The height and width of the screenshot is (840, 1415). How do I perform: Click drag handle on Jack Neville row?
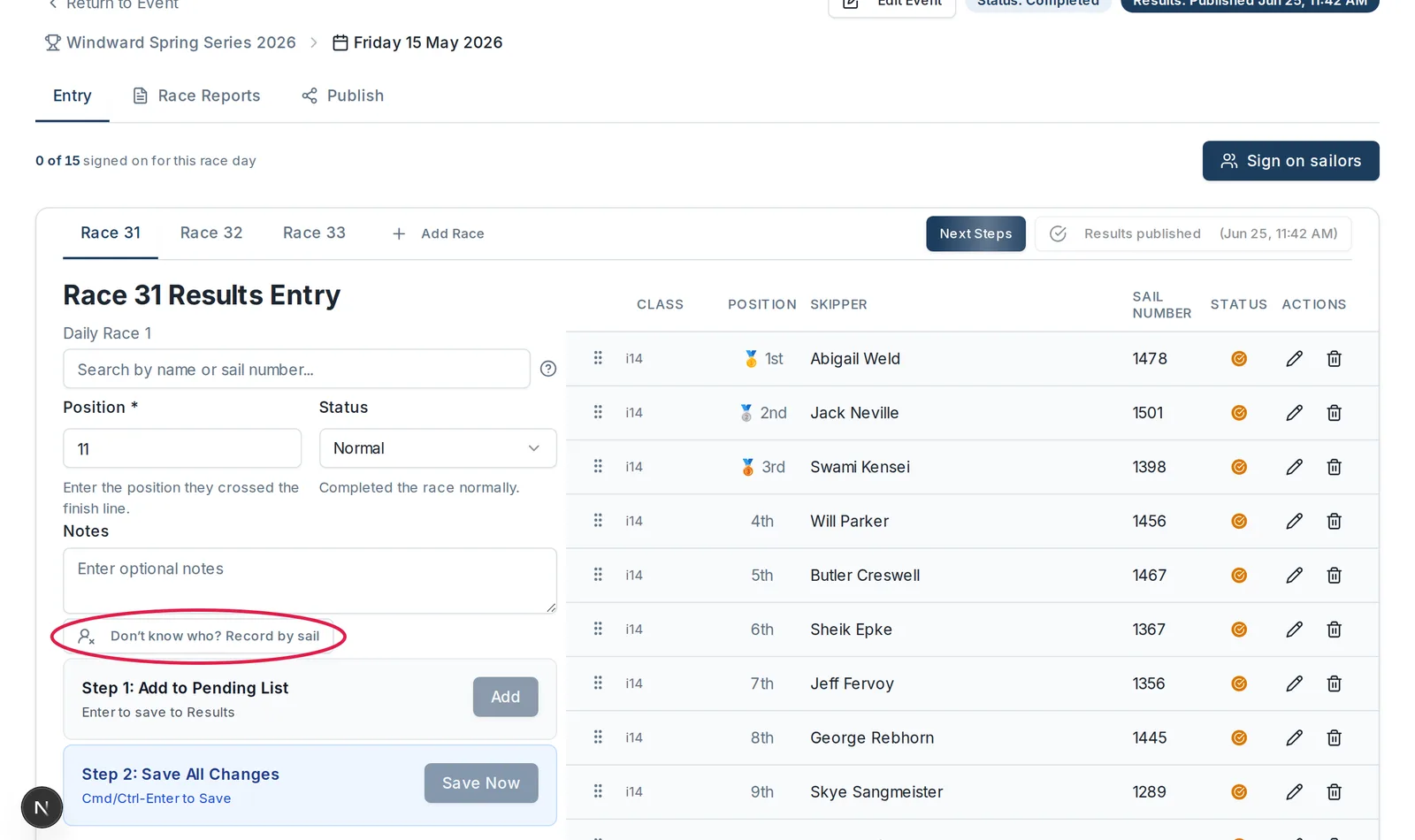point(598,412)
